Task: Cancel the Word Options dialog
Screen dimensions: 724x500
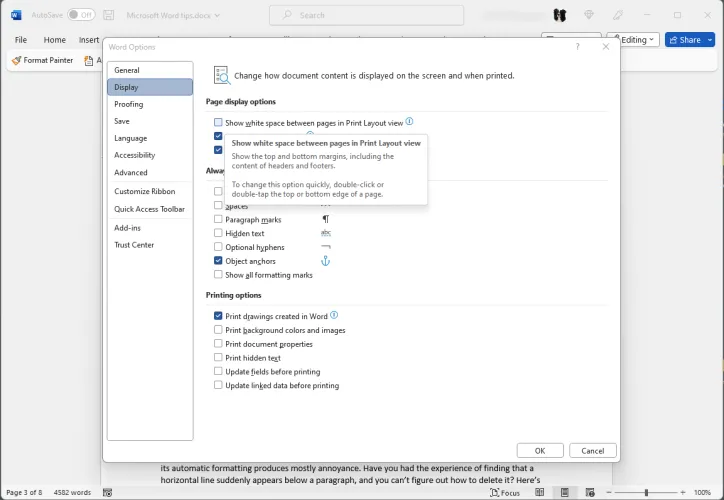Action: 594,450
